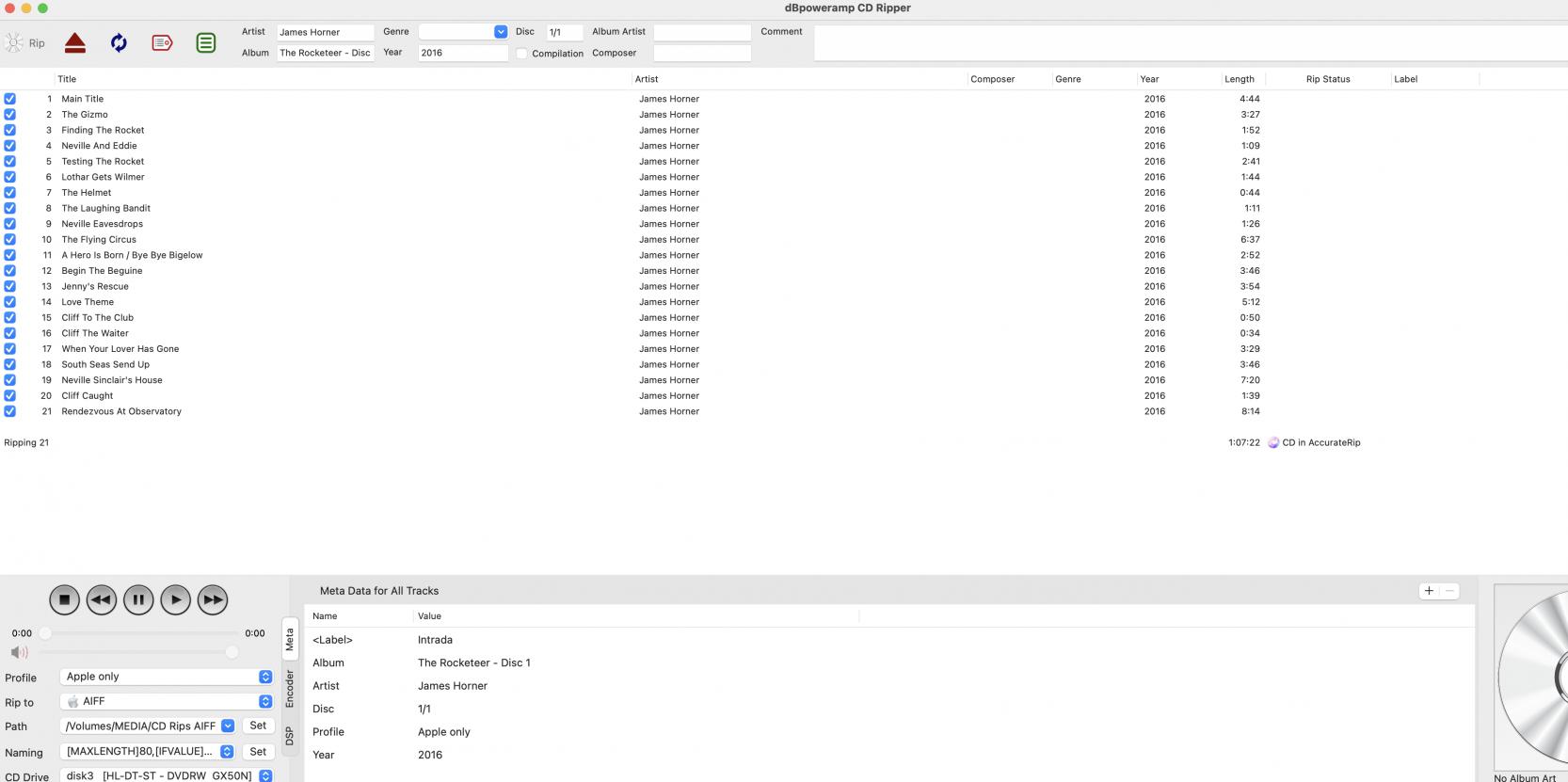Enable the Compilation checkbox

point(521,54)
